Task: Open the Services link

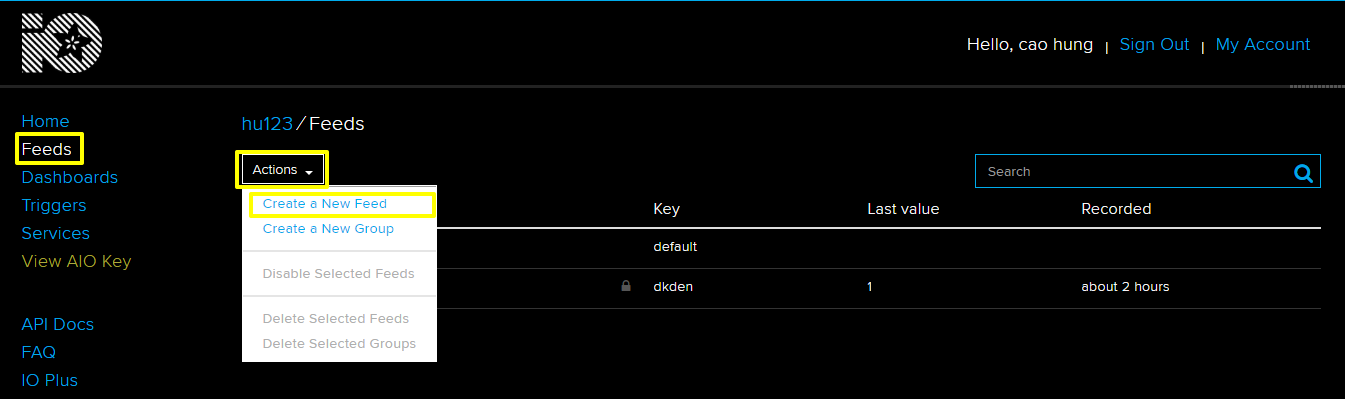Action: tap(56, 233)
